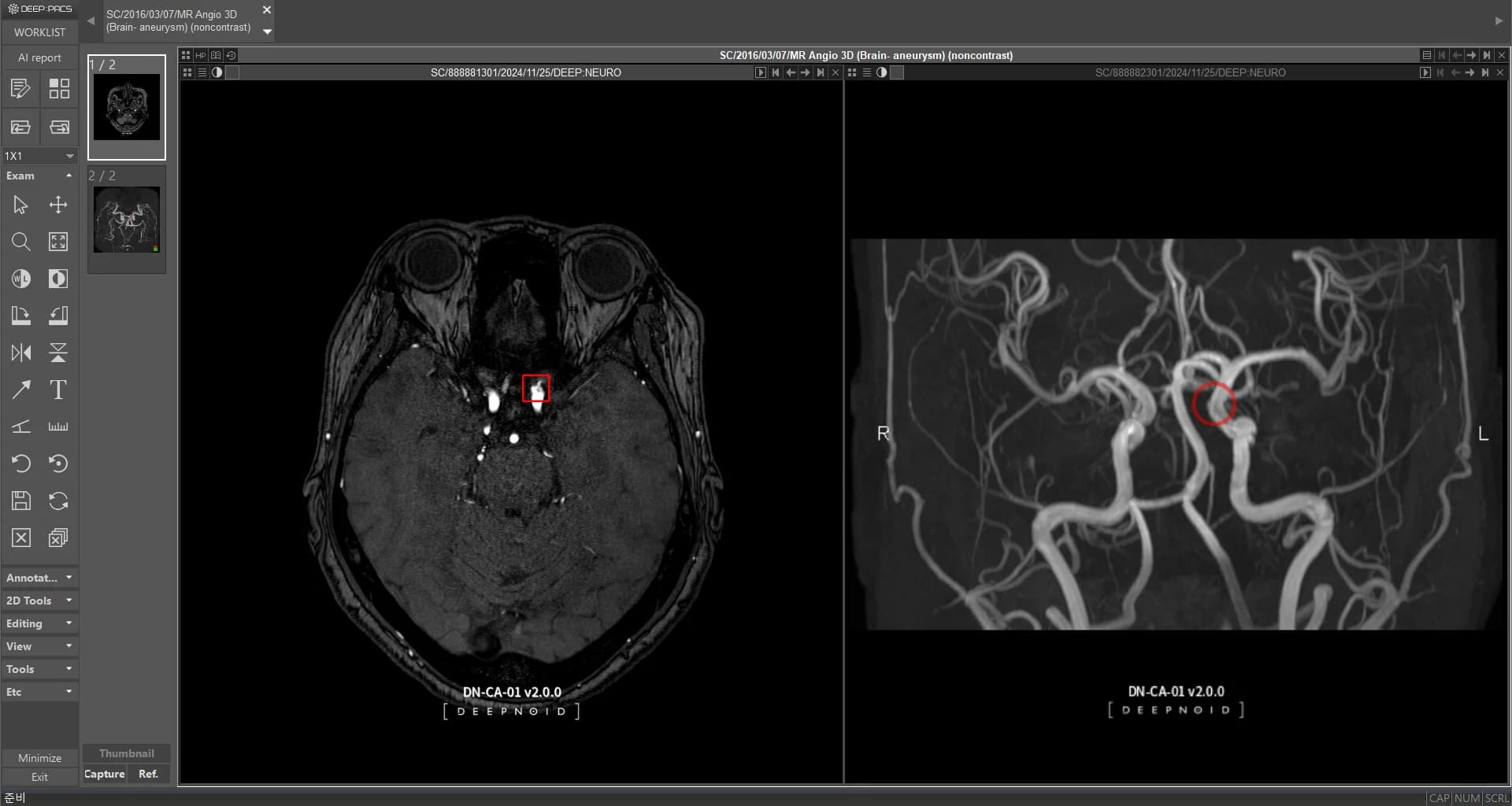Toggle invert icon in left viewport header

click(x=217, y=72)
